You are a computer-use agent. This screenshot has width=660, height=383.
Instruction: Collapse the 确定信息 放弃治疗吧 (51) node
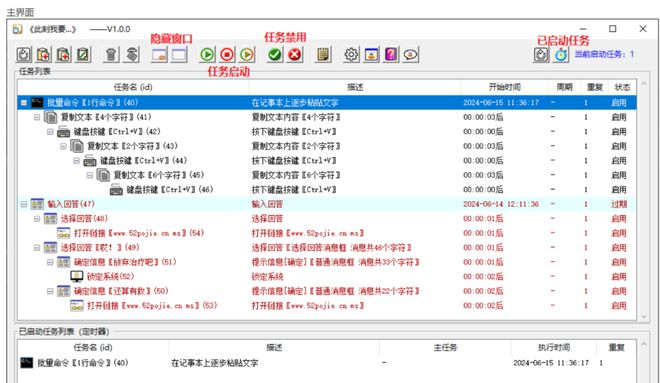tap(50, 262)
